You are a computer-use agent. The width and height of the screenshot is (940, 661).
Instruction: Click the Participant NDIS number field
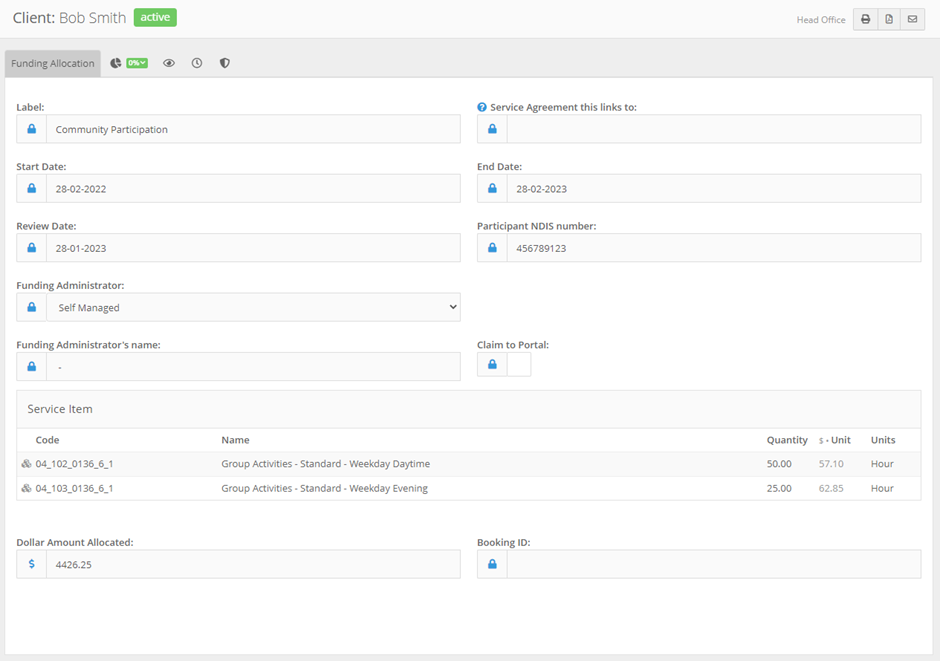[x=714, y=248]
